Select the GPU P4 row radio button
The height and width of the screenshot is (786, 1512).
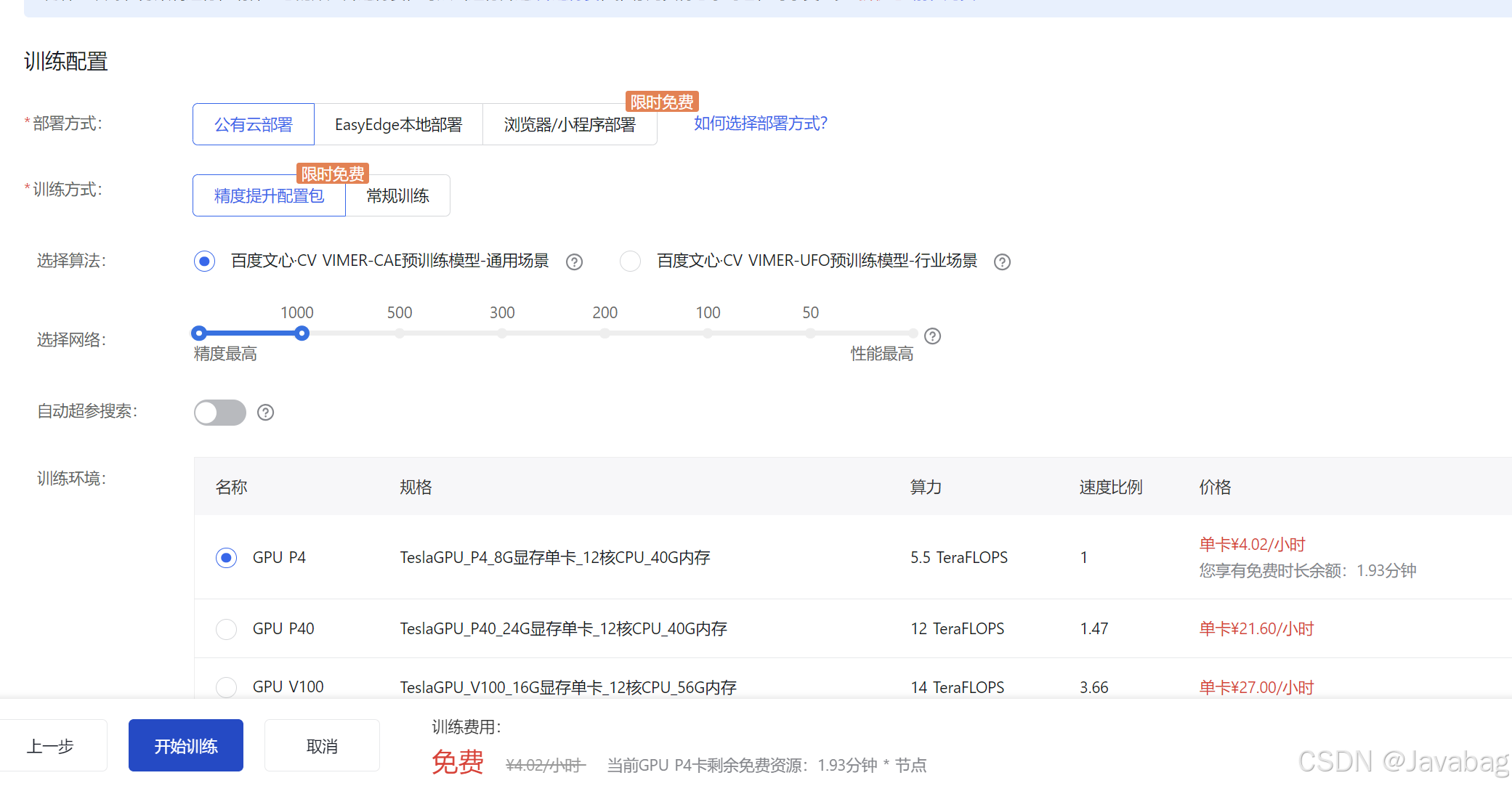coord(226,557)
